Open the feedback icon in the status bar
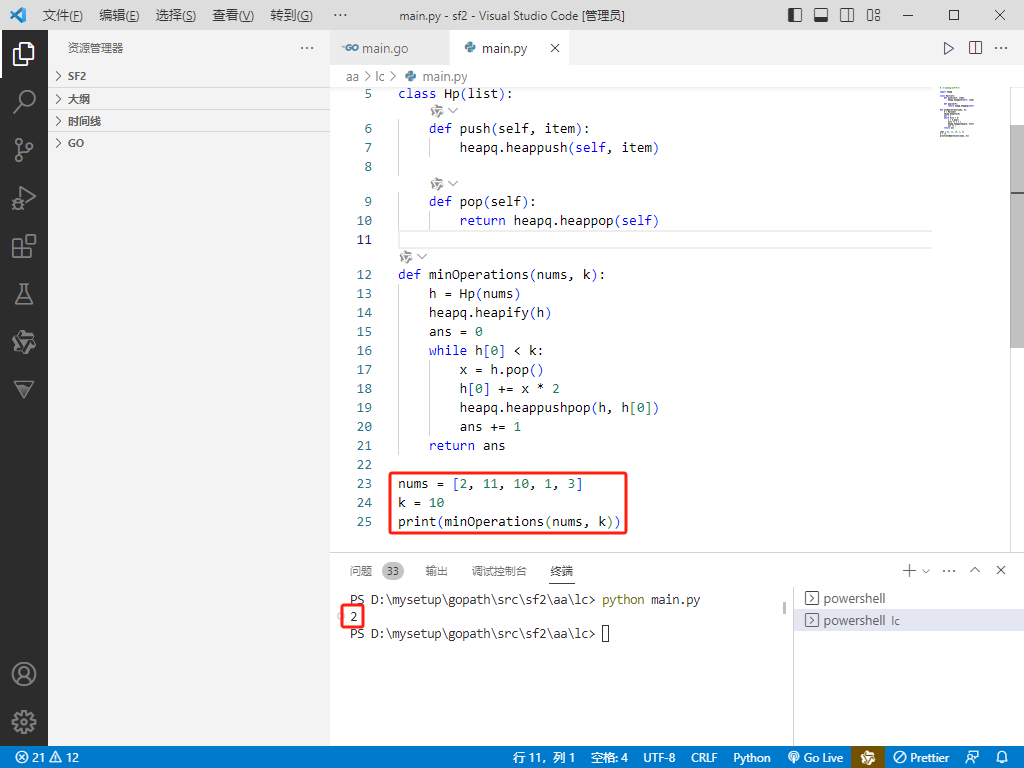 click(972, 758)
